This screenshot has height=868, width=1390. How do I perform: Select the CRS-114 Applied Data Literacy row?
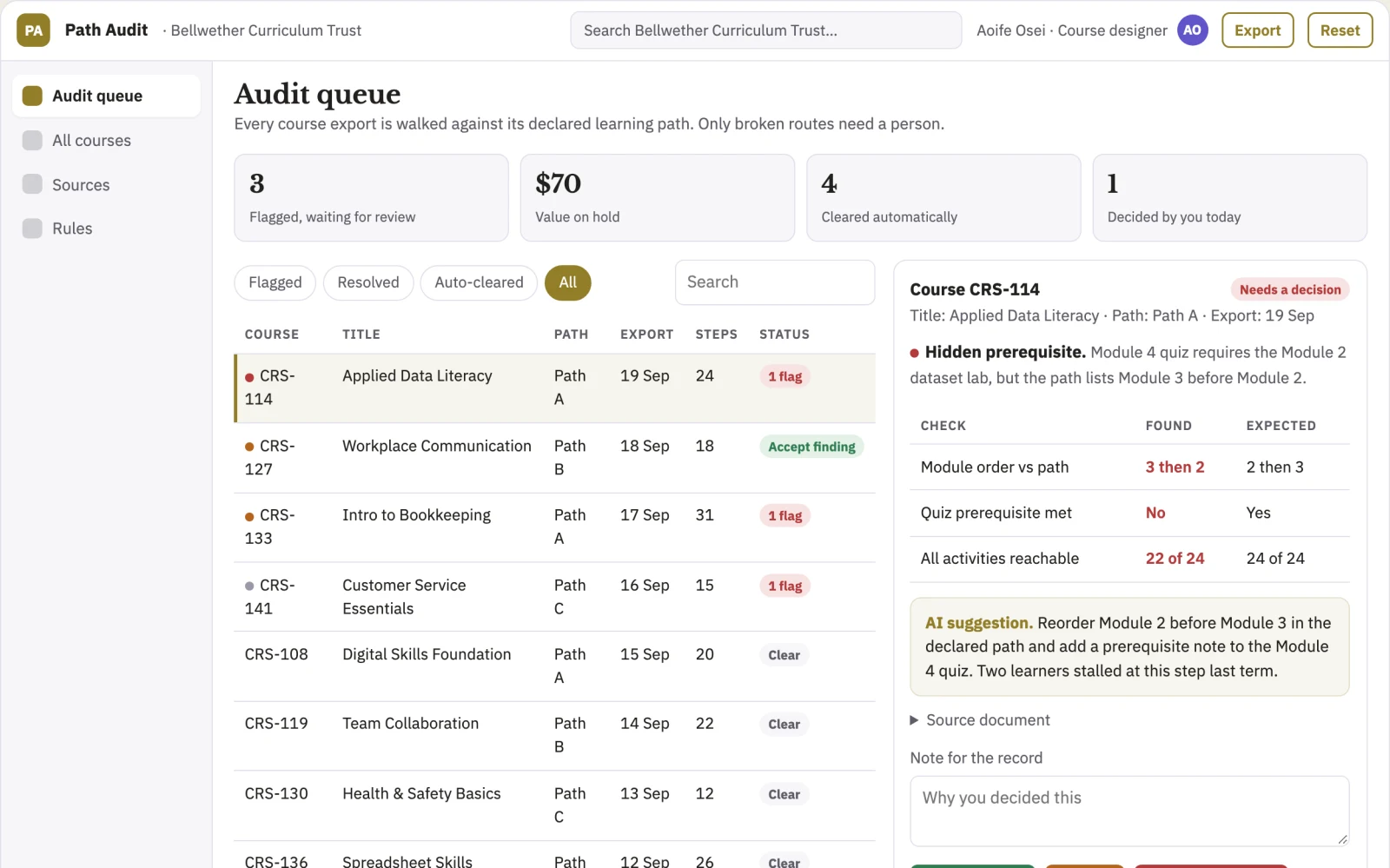554,388
